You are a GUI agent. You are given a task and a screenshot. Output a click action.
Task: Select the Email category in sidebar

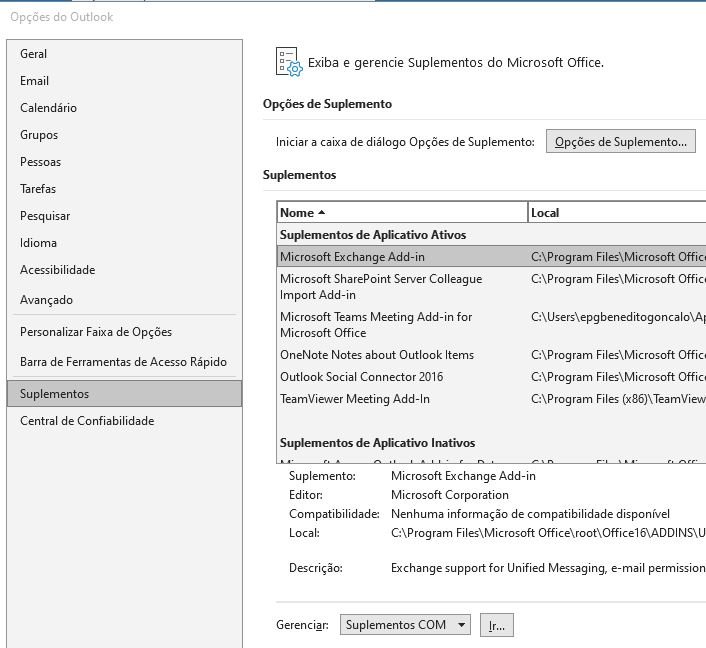[124, 81]
